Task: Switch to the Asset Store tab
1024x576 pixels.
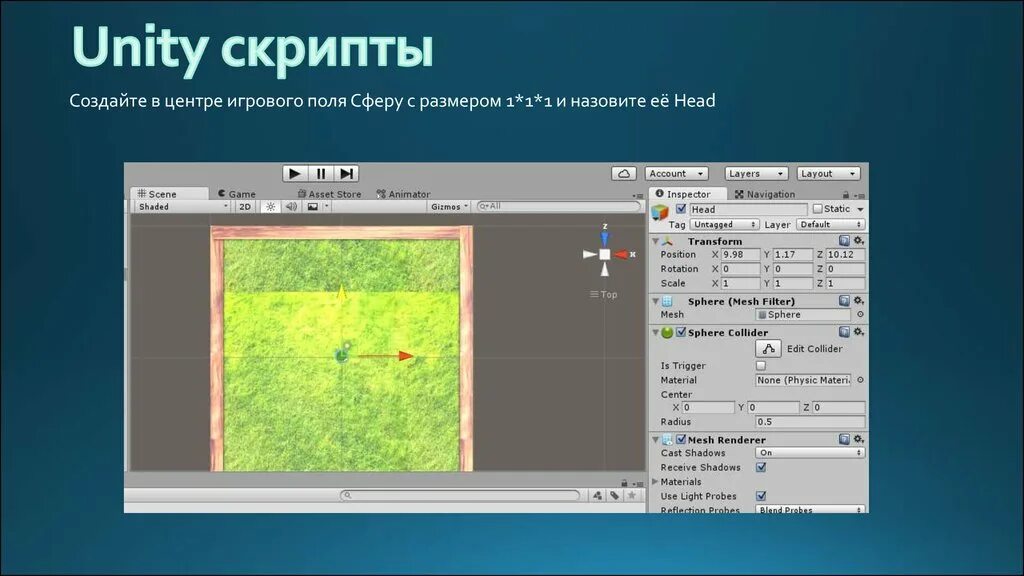Action: pyautogui.click(x=329, y=194)
